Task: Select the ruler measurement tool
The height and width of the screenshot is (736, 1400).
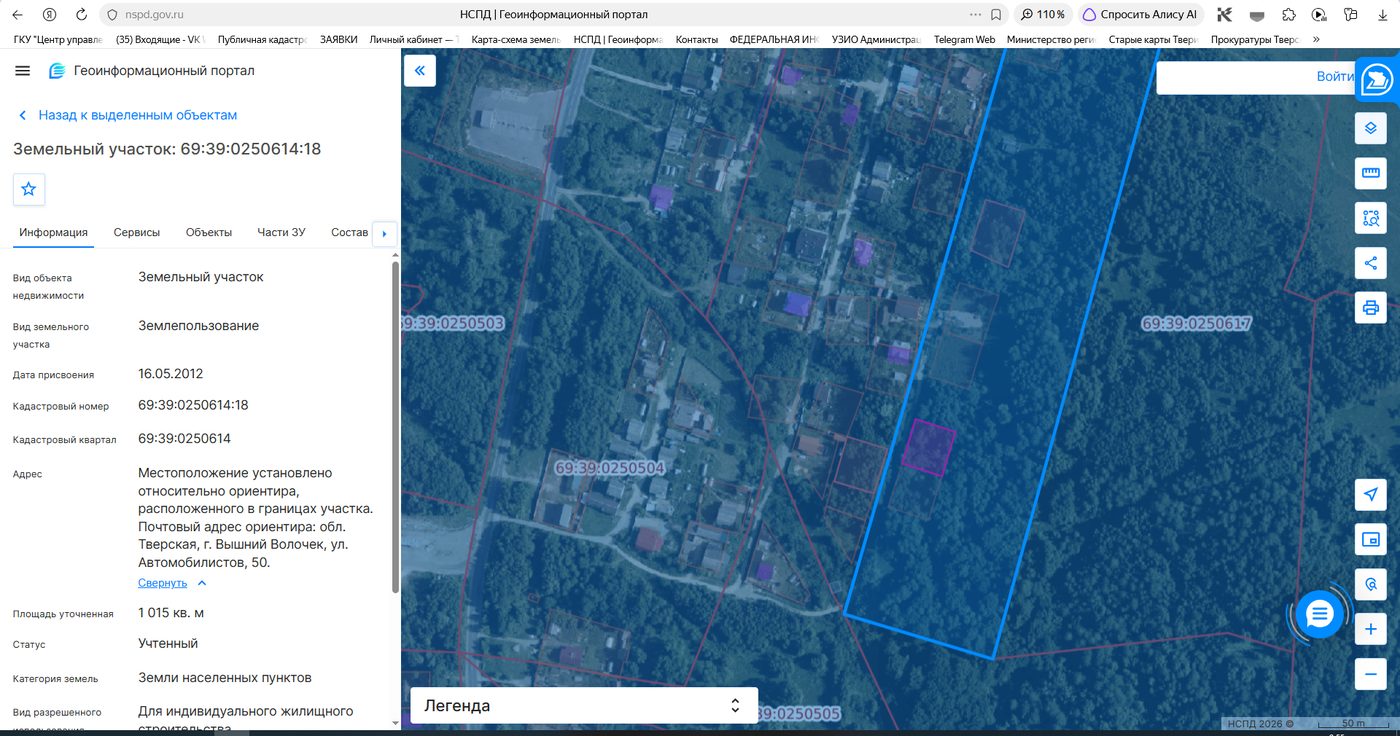Action: [1371, 173]
